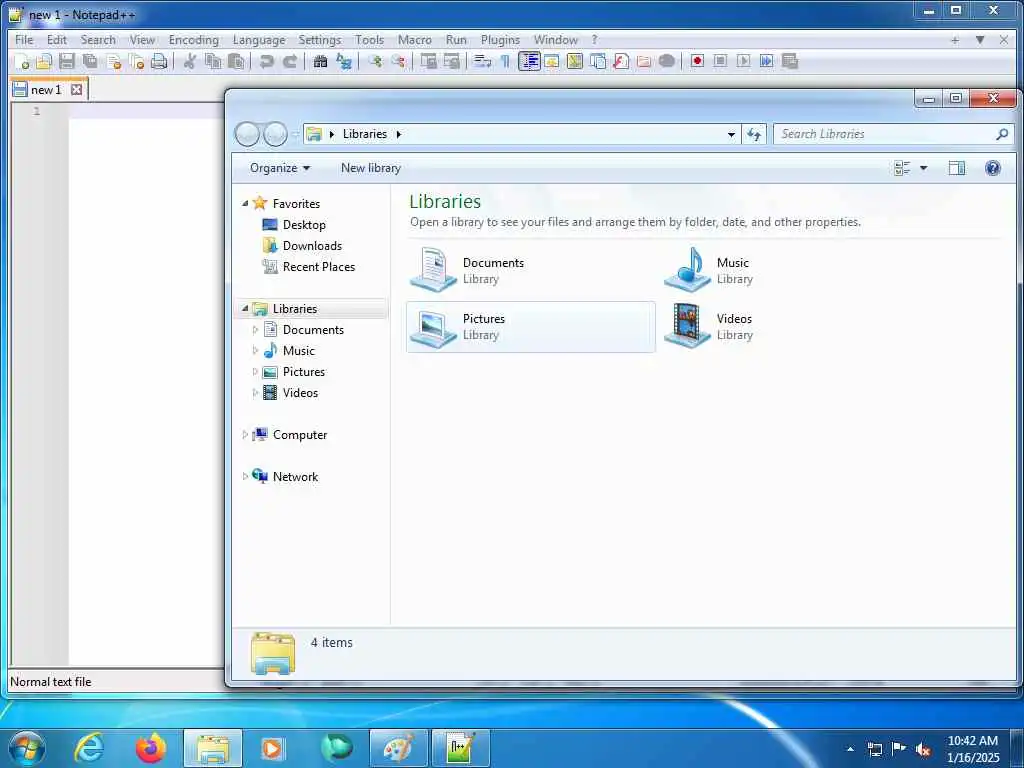Toggle Word wrap icon in Notepad++
The height and width of the screenshot is (768, 1024).
(x=482, y=61)
